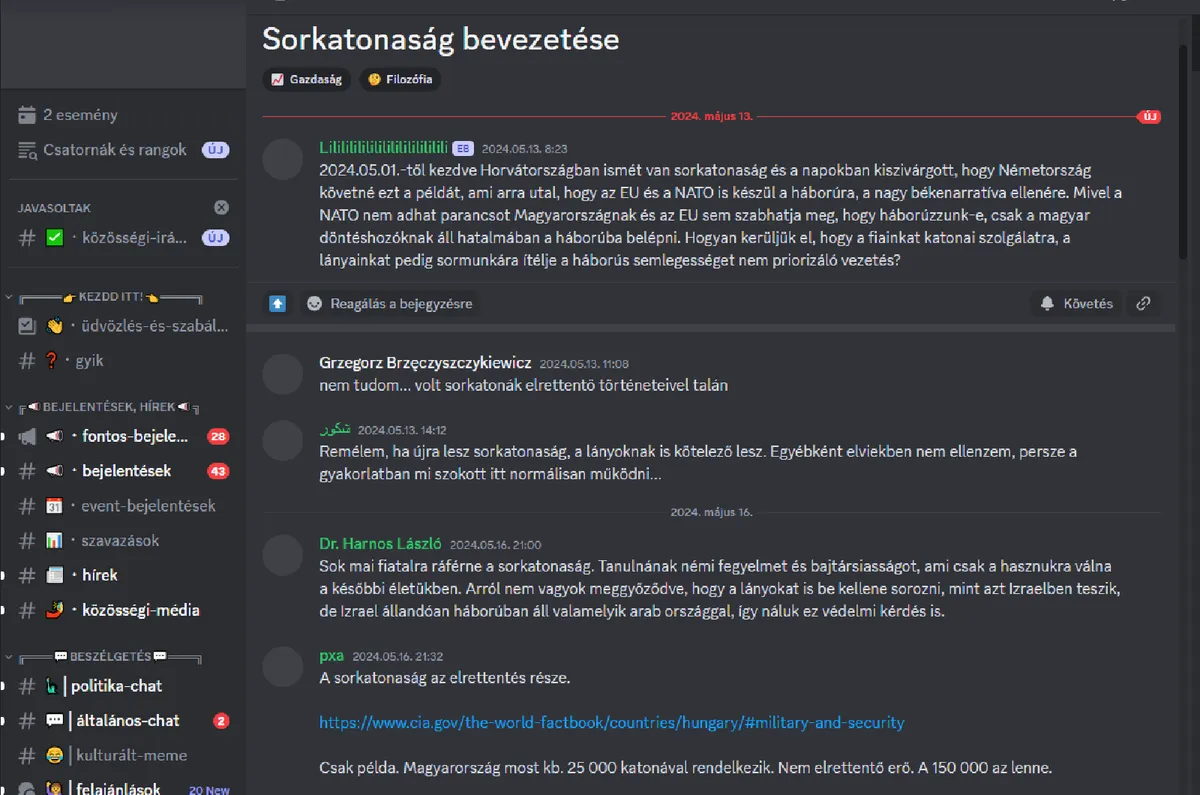1200x795 pixels.
Task: Toggle the Filozófia tag chip
Action: pos(400,79)
